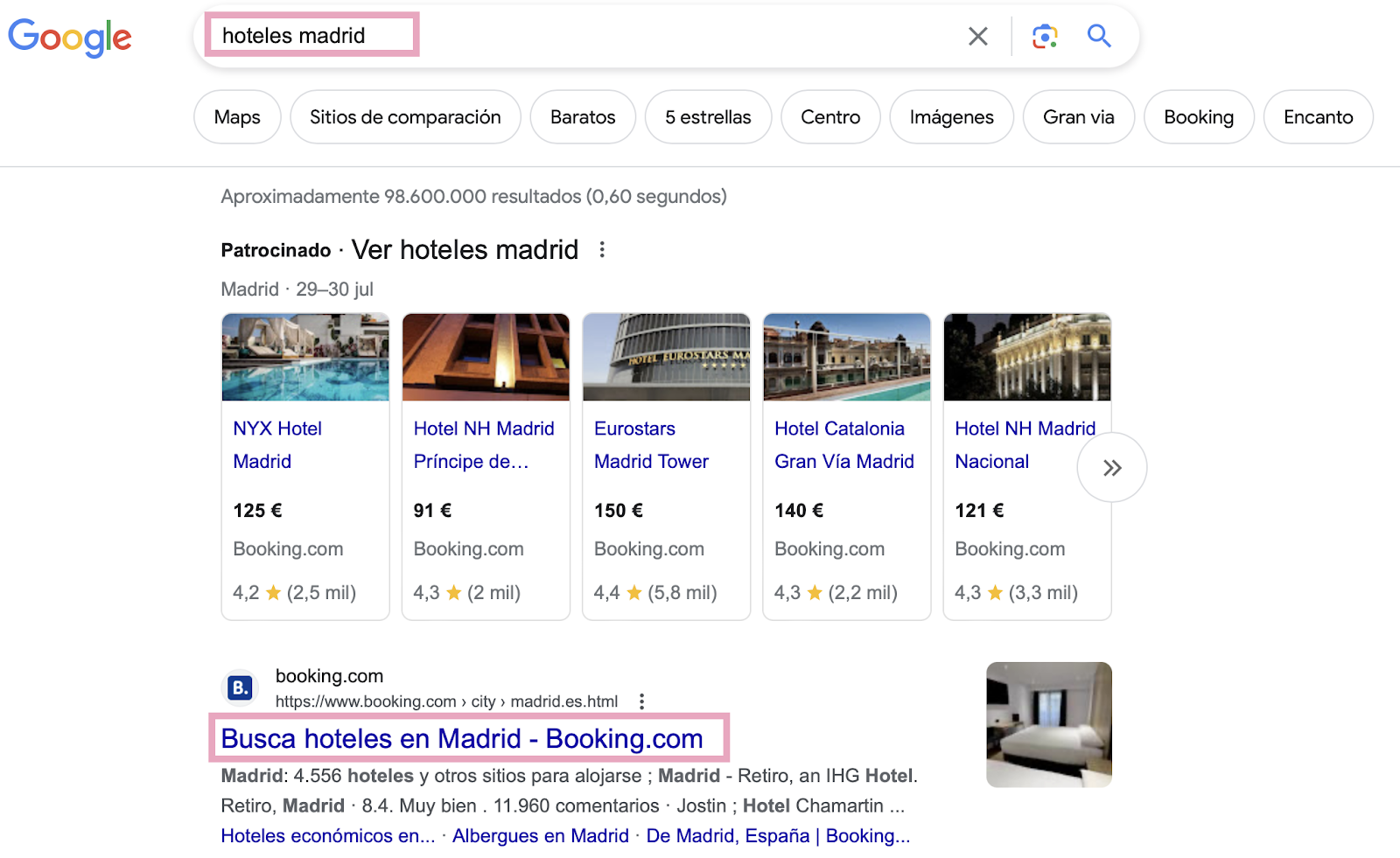Enable the 'Centro' filter chip
1400x858 pixels.
coord(829,116)
